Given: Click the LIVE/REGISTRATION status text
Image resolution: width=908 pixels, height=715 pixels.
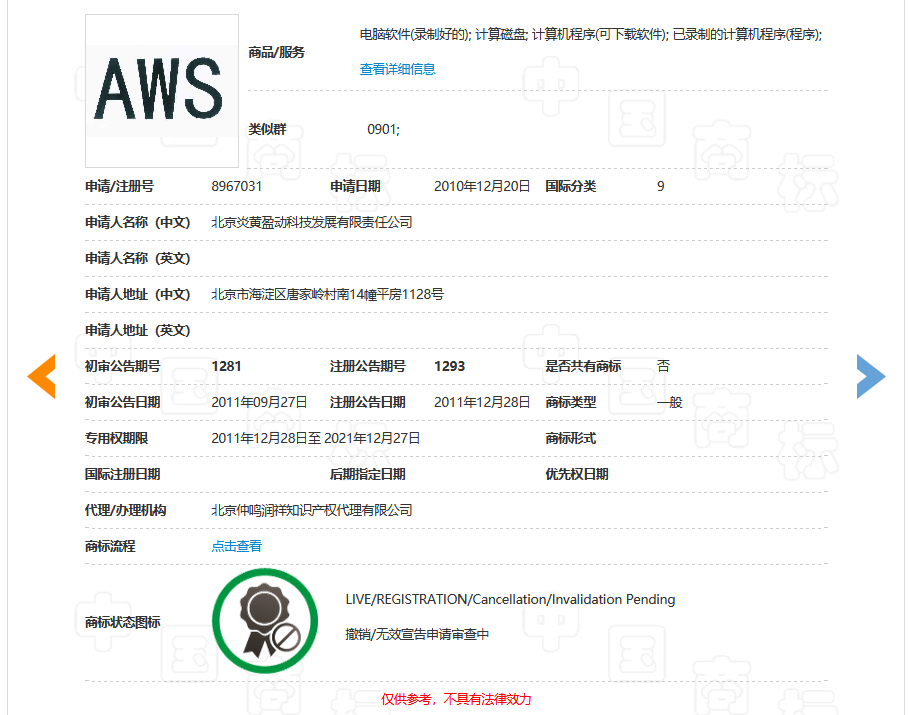Looking at the screenshot, I should pyautogui.click(x=507, y=599).
